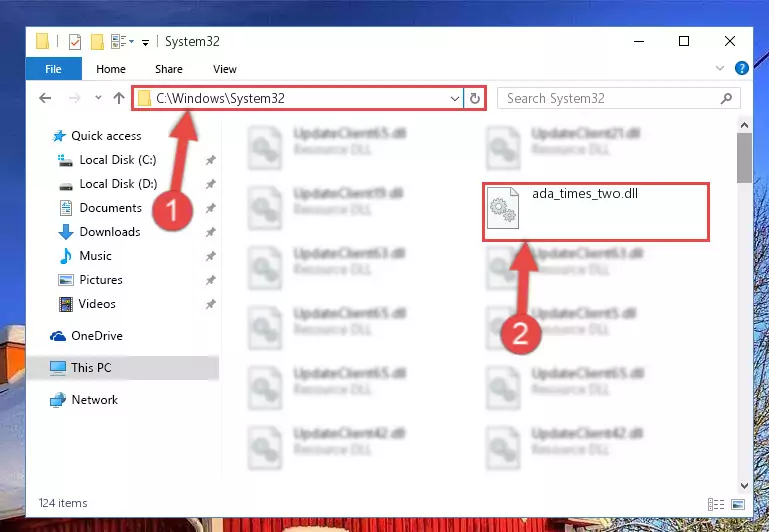This screenshot has height=532, width=769.
Task: Click the folder icon in title bar
Action: (x=43, y=42)
